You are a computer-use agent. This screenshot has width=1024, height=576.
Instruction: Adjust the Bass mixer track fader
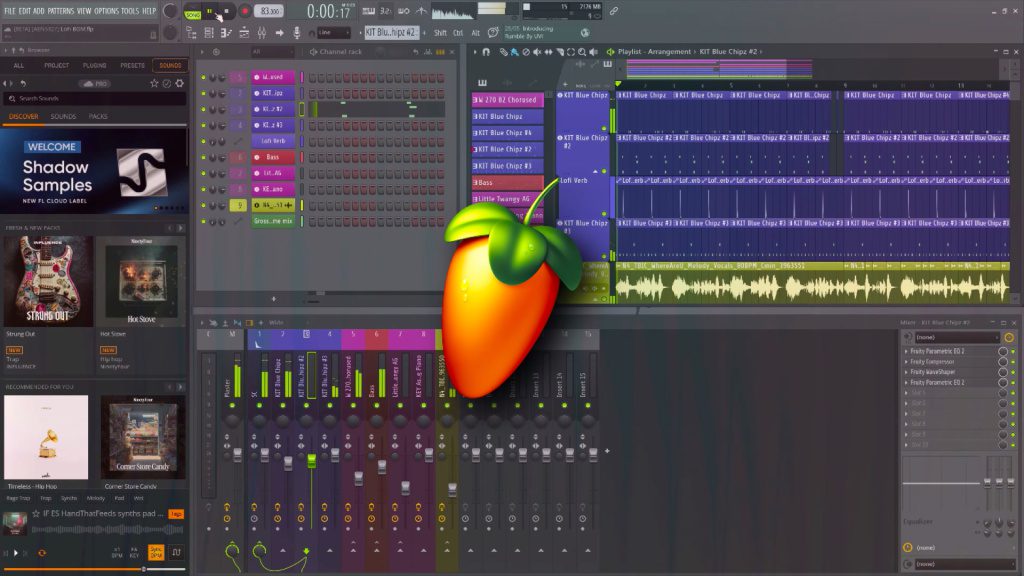coord(382,466)
